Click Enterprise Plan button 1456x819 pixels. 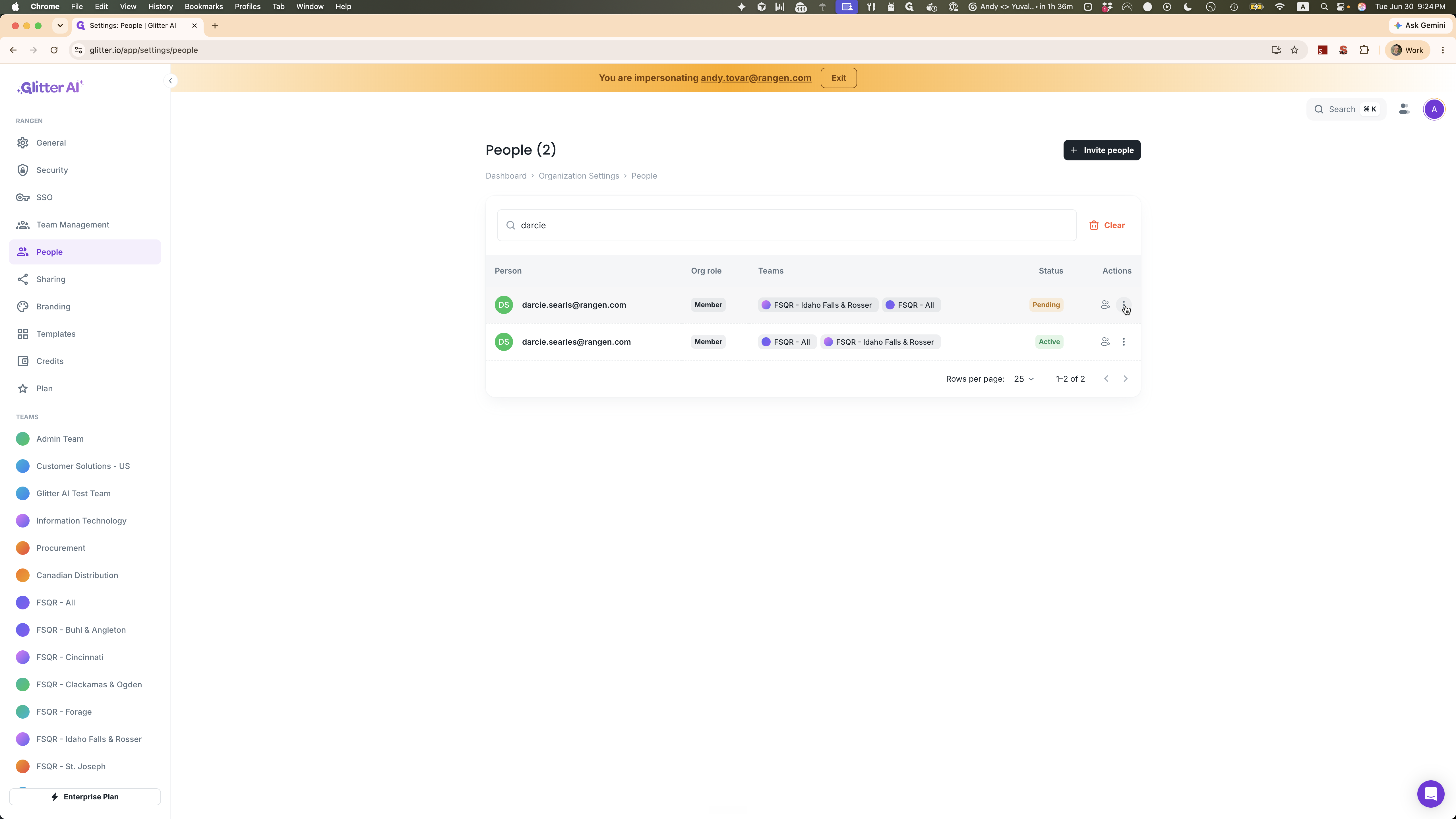click(85, 797)
